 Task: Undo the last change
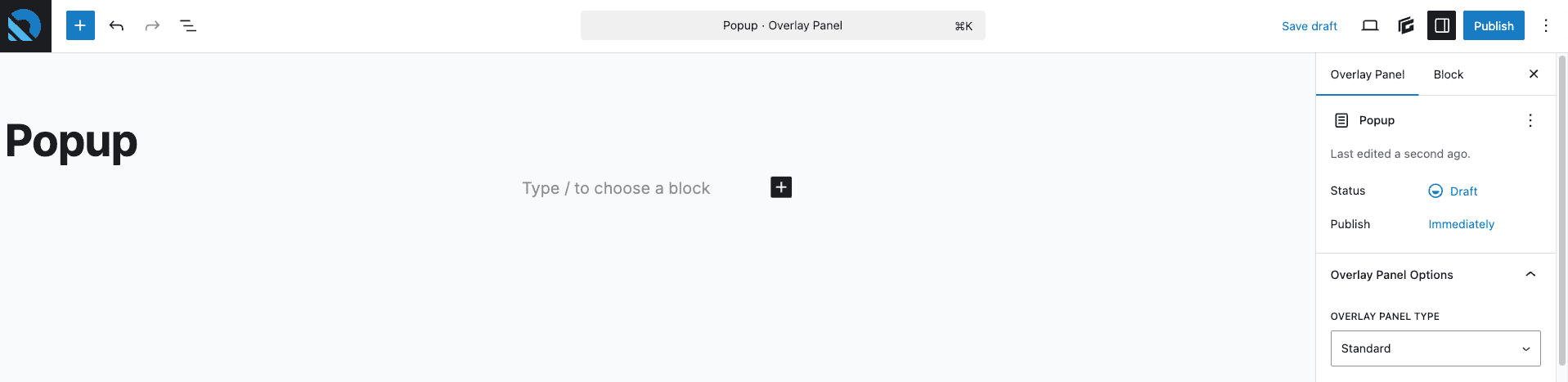tap(116, 25)
